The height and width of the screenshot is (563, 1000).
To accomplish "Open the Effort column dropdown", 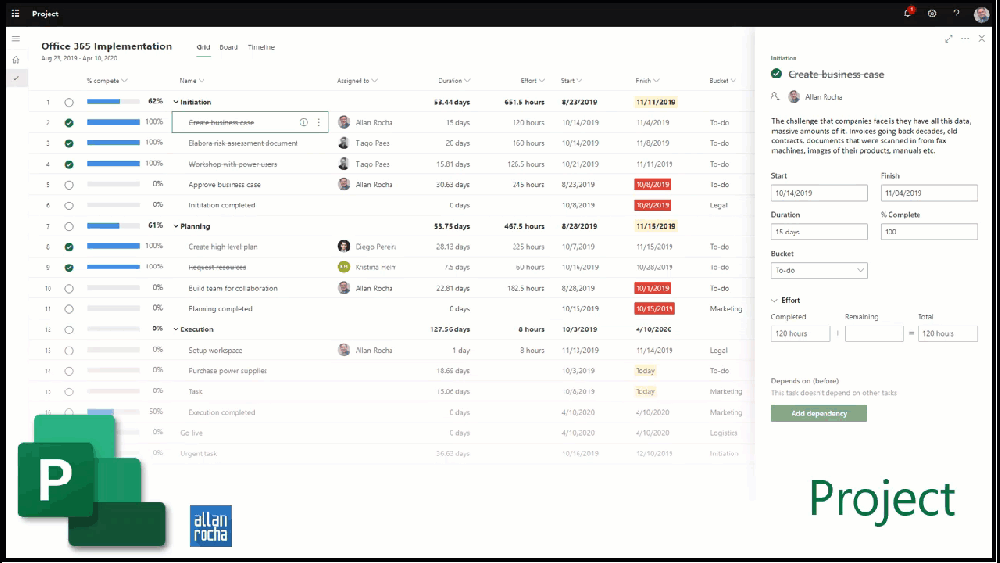I will [542, 81].
